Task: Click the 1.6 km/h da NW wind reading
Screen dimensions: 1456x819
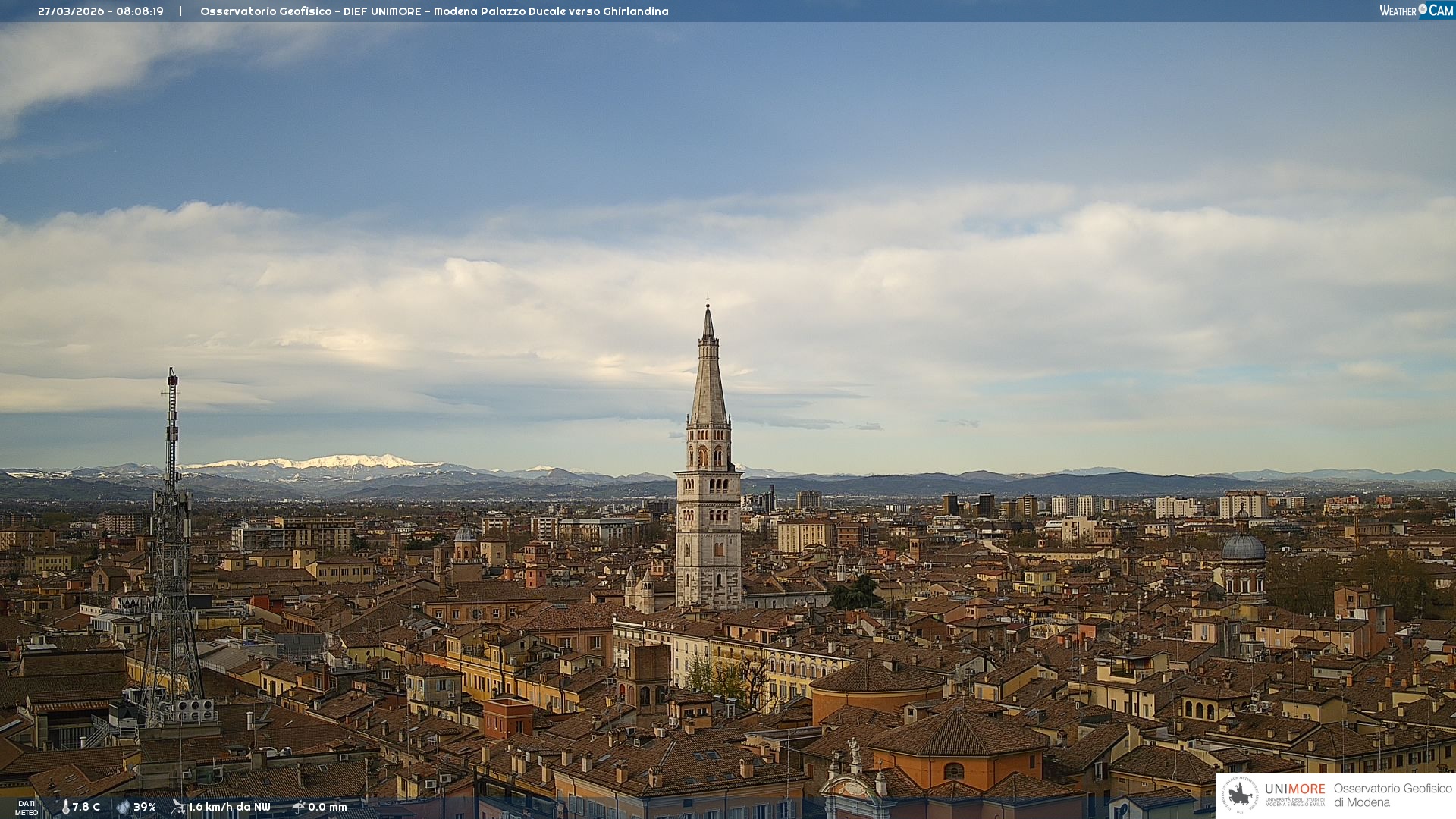Action: [x=229, y=807]
